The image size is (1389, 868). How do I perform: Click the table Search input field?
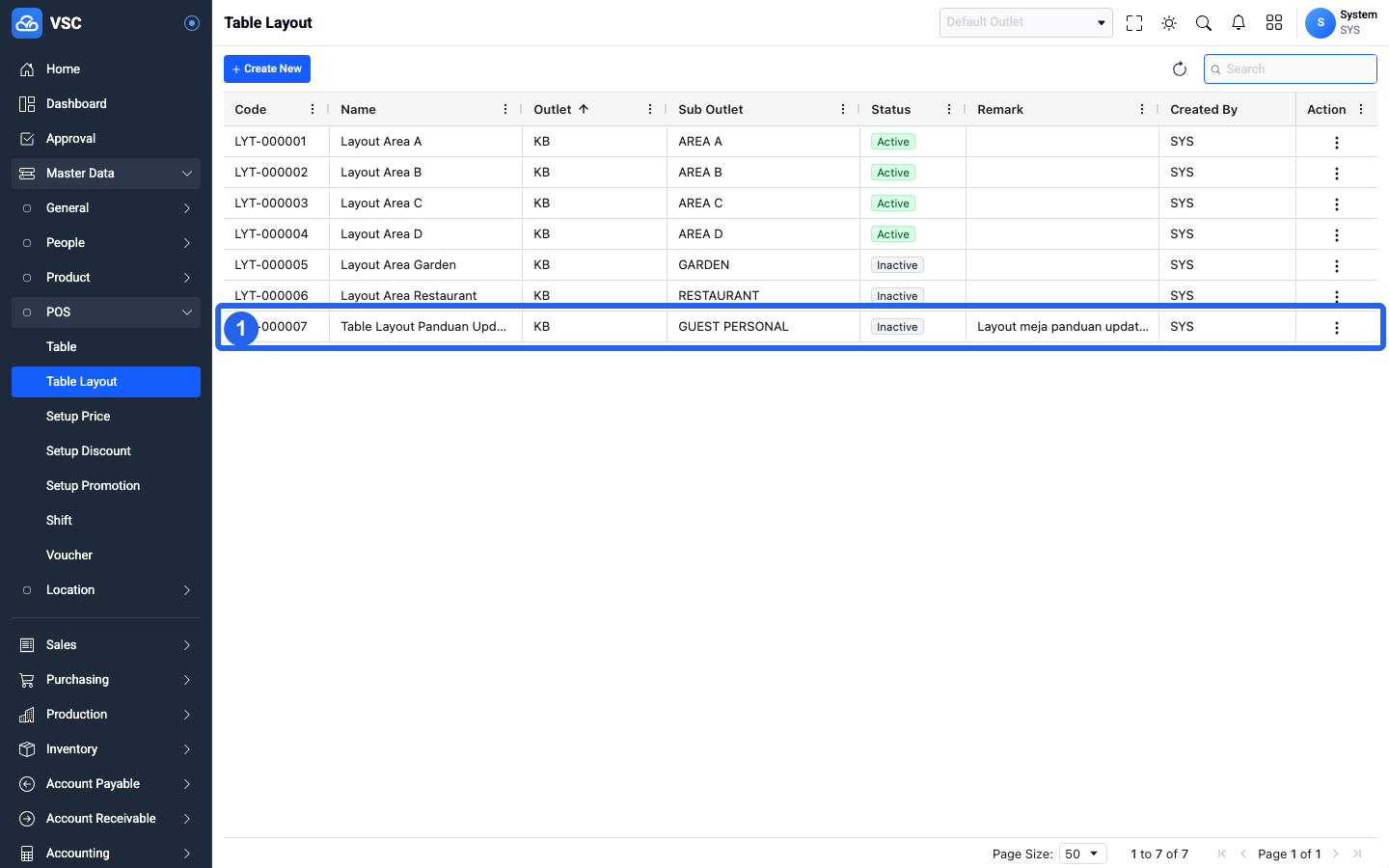(x=1291, y=69)
